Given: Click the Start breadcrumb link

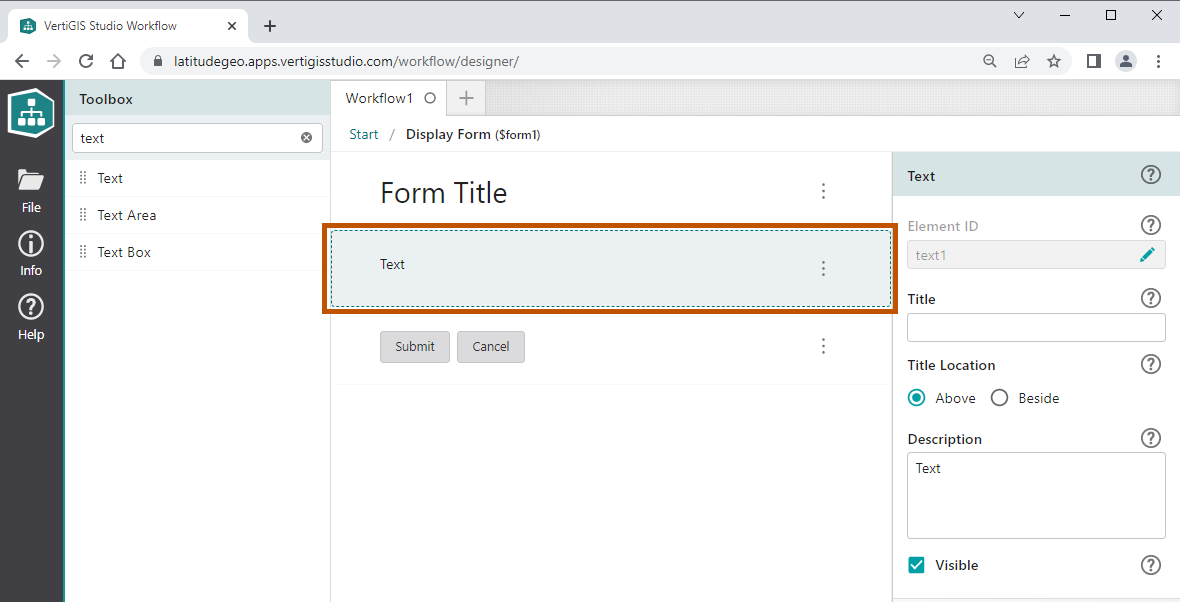Looking at the screenshot, I should click(x=364, y=134).
